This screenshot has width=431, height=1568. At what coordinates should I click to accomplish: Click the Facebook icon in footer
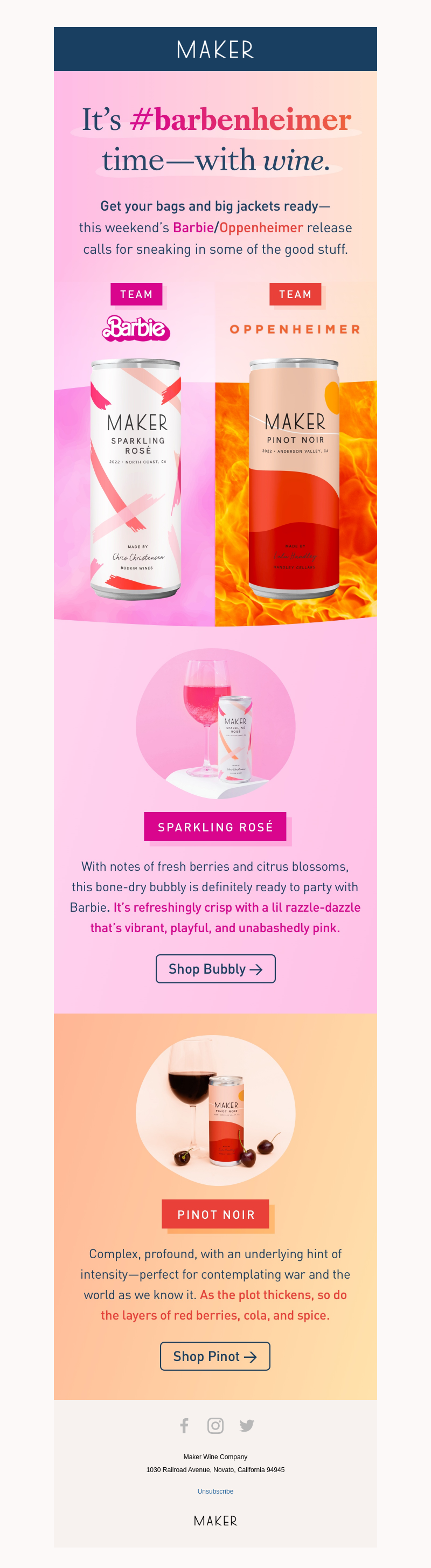184,1425
